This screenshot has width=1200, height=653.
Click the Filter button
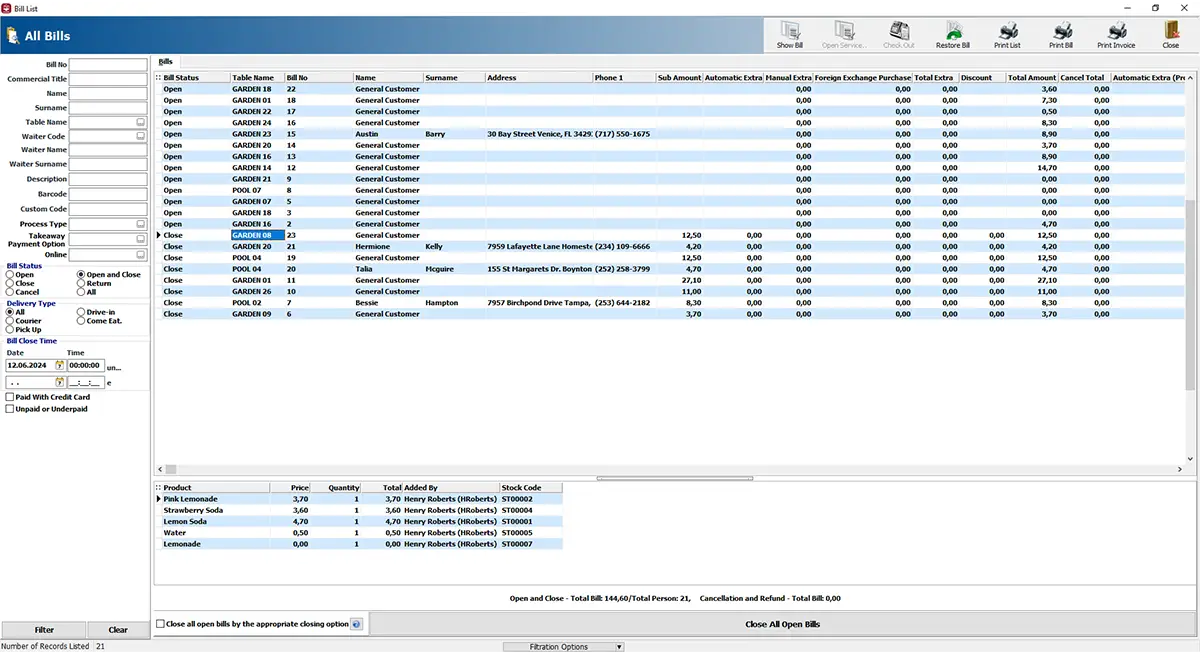click(44, 629)
